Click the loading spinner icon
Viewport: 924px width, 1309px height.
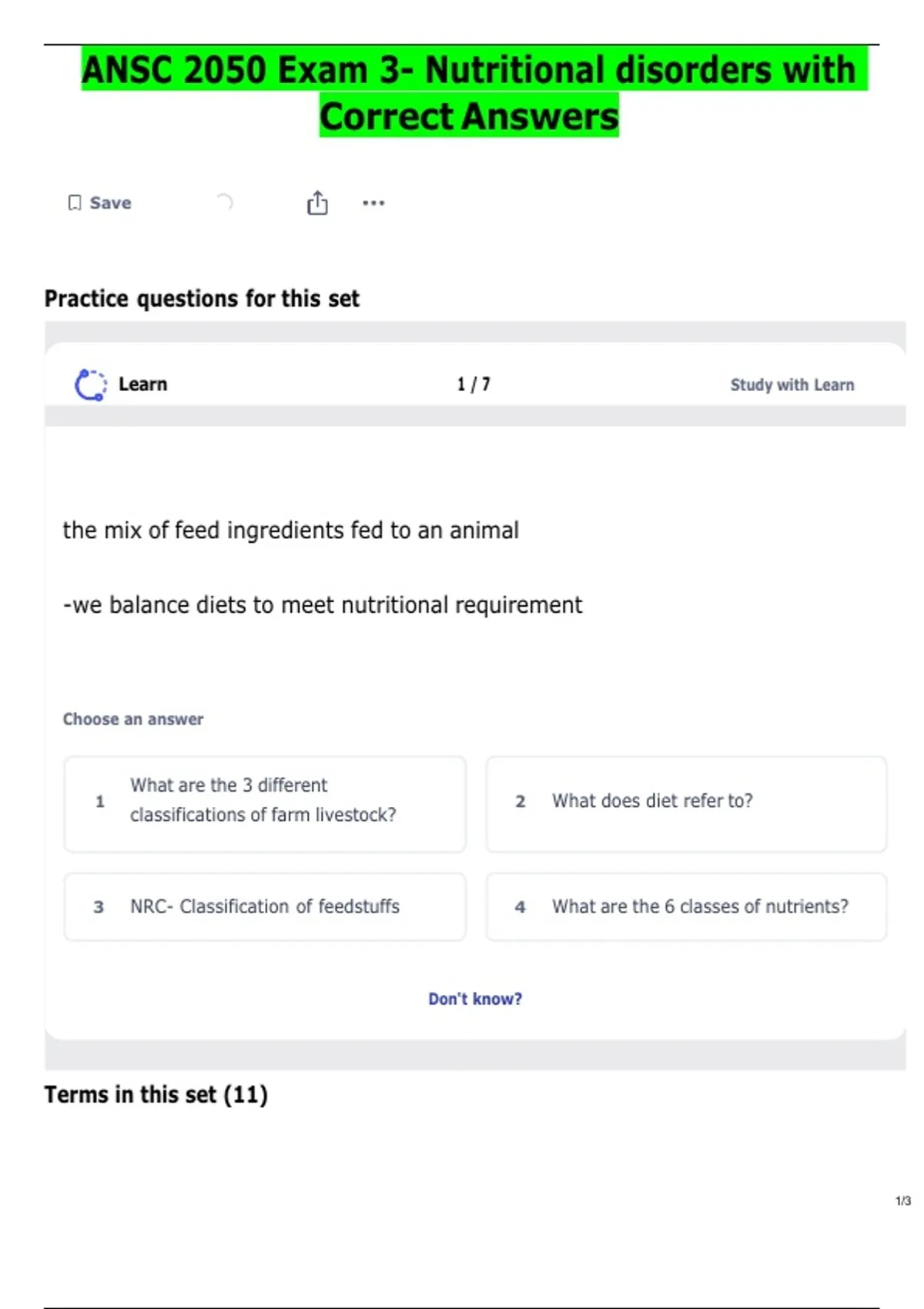pyautogui.click(x=223, y=203)
